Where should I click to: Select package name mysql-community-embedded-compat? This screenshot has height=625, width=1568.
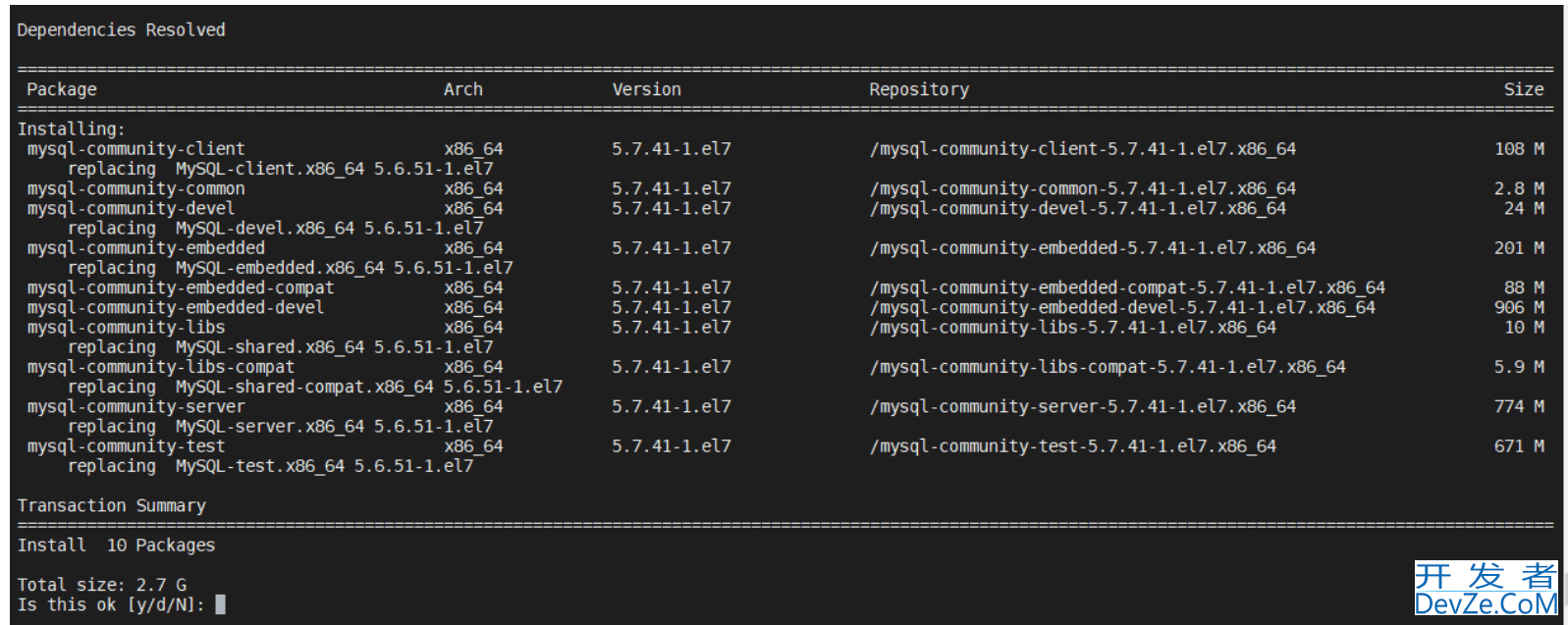[181, 287]
